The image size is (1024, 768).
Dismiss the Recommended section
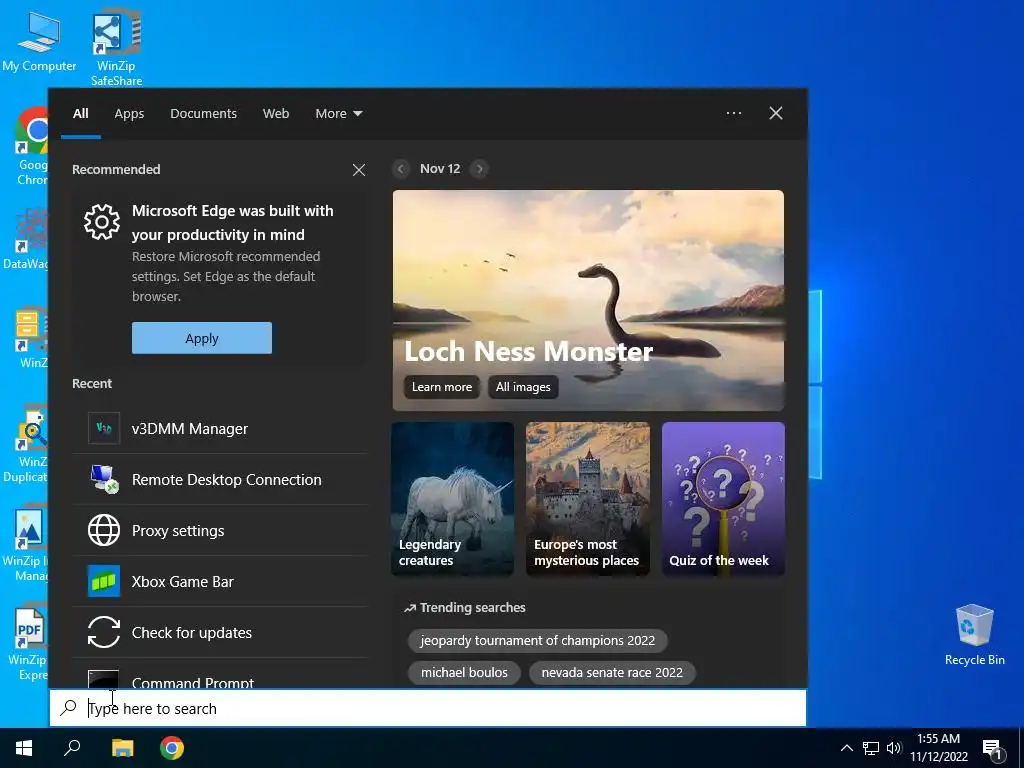coord(359,170)
